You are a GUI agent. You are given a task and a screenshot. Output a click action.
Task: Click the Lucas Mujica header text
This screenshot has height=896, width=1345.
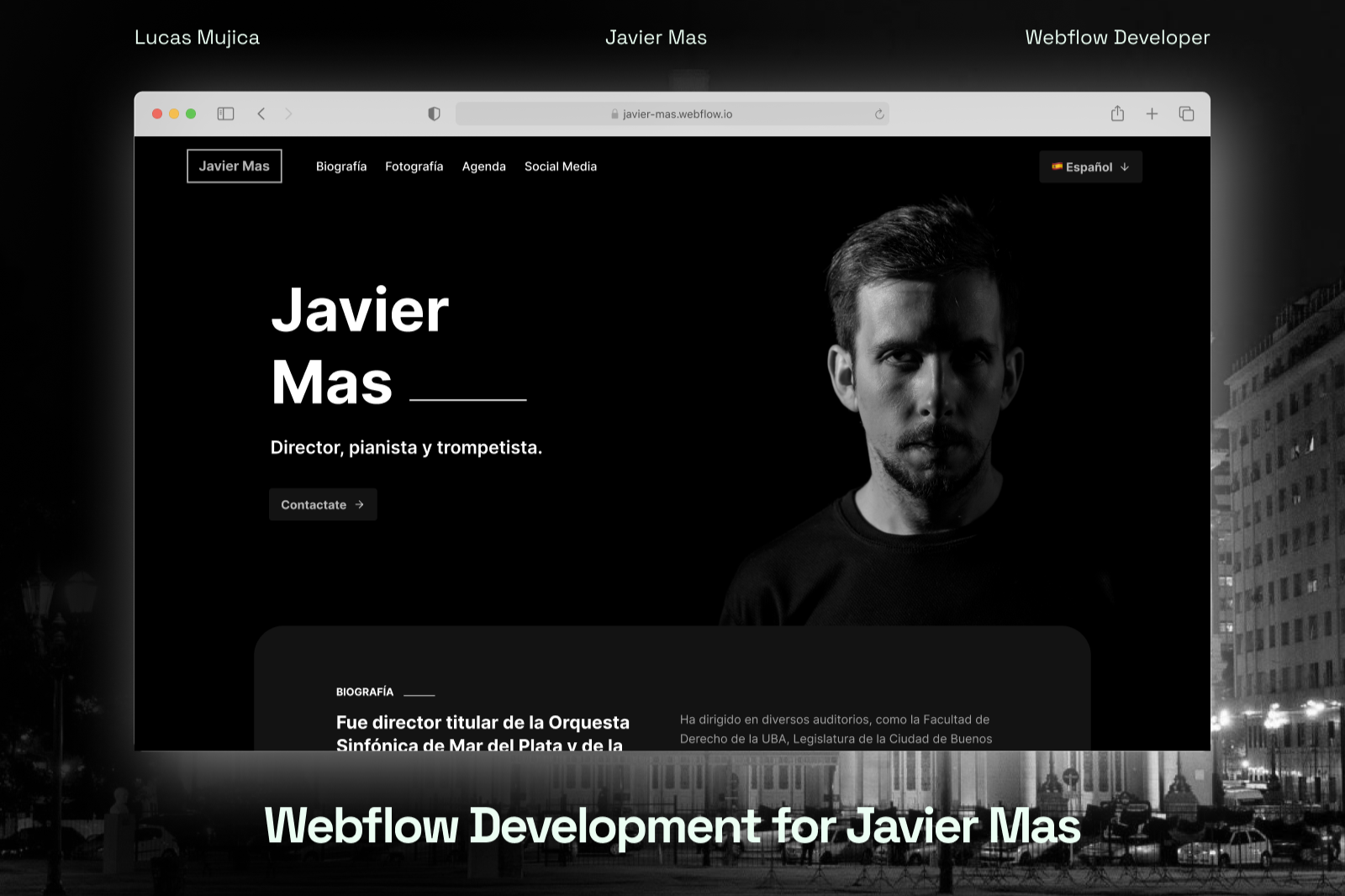point(197,38)
